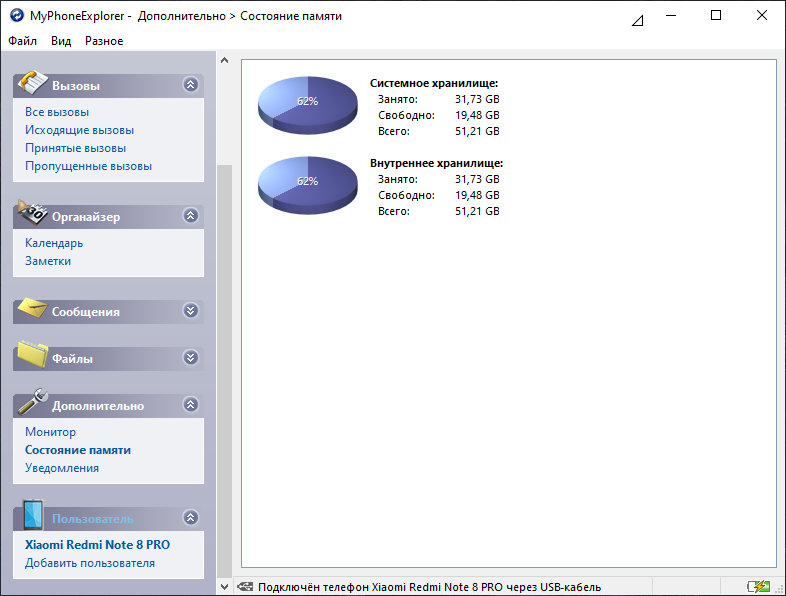Click the Системное хранилище heading
Viewport: 786px width, 596px height.
434,83
